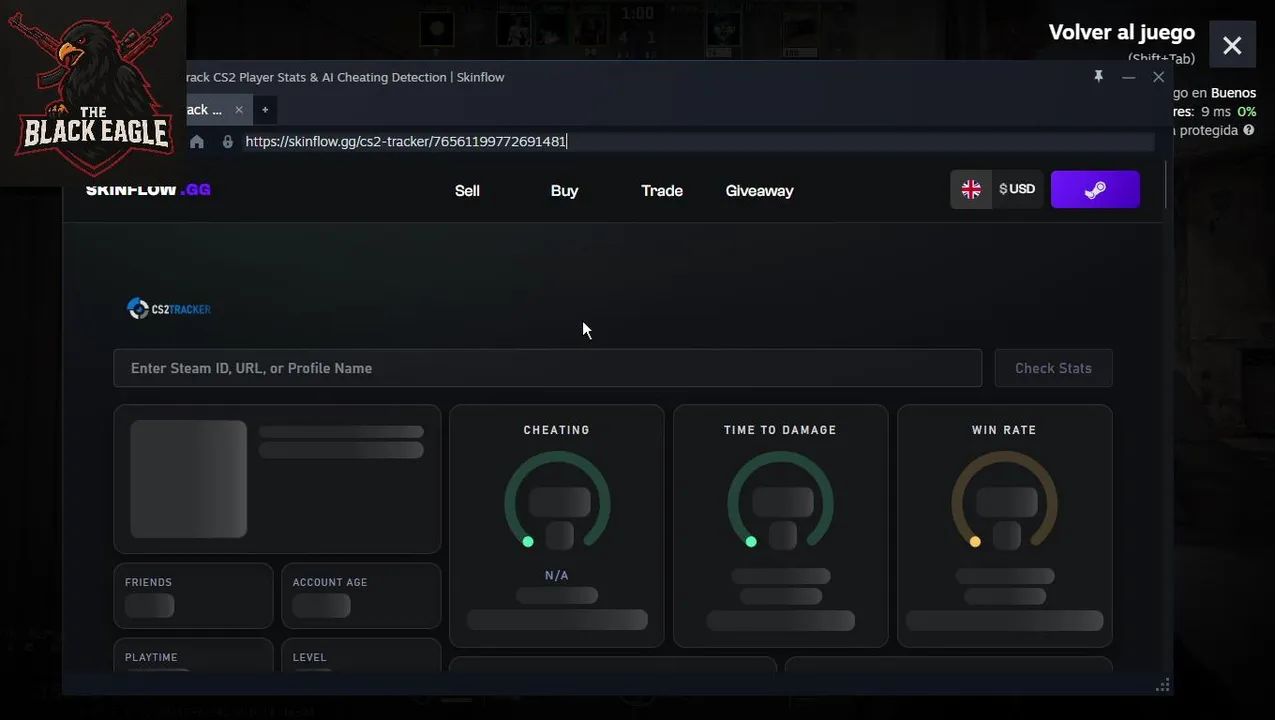Close the current browser tab
The image size is (1275, 720).
point(239,110)
